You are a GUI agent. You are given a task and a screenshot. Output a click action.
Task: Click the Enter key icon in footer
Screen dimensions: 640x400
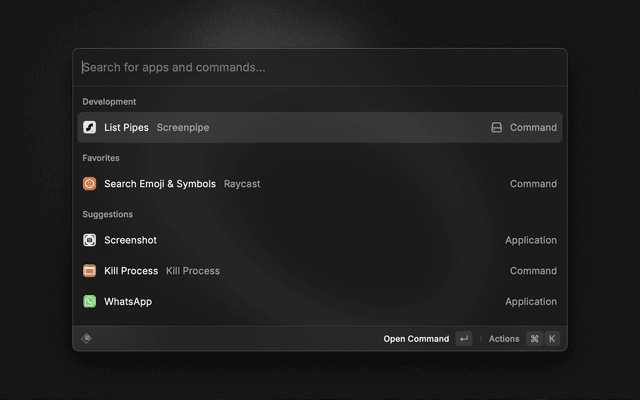(x=463, y=339)
